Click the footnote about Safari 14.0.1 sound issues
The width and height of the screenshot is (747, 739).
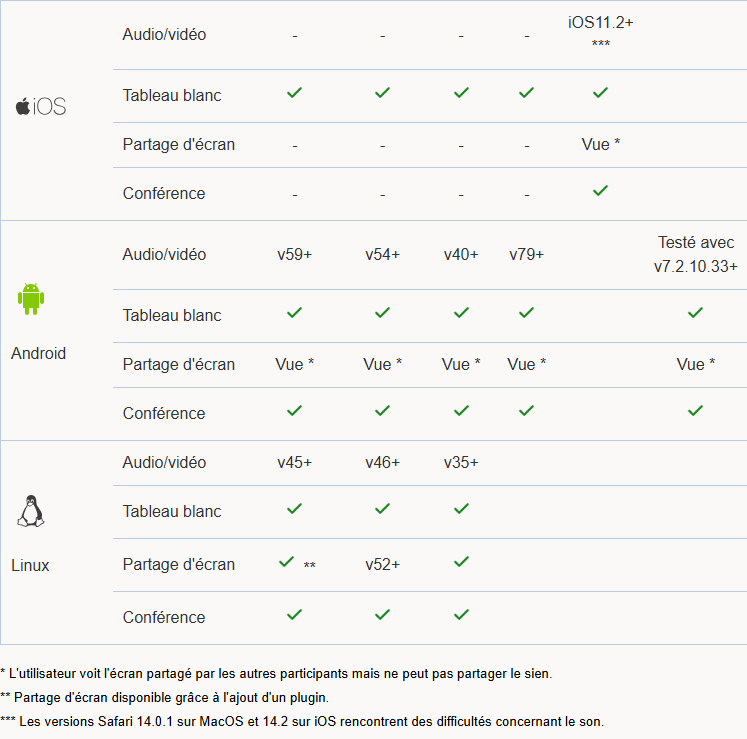tap(302, 721)
